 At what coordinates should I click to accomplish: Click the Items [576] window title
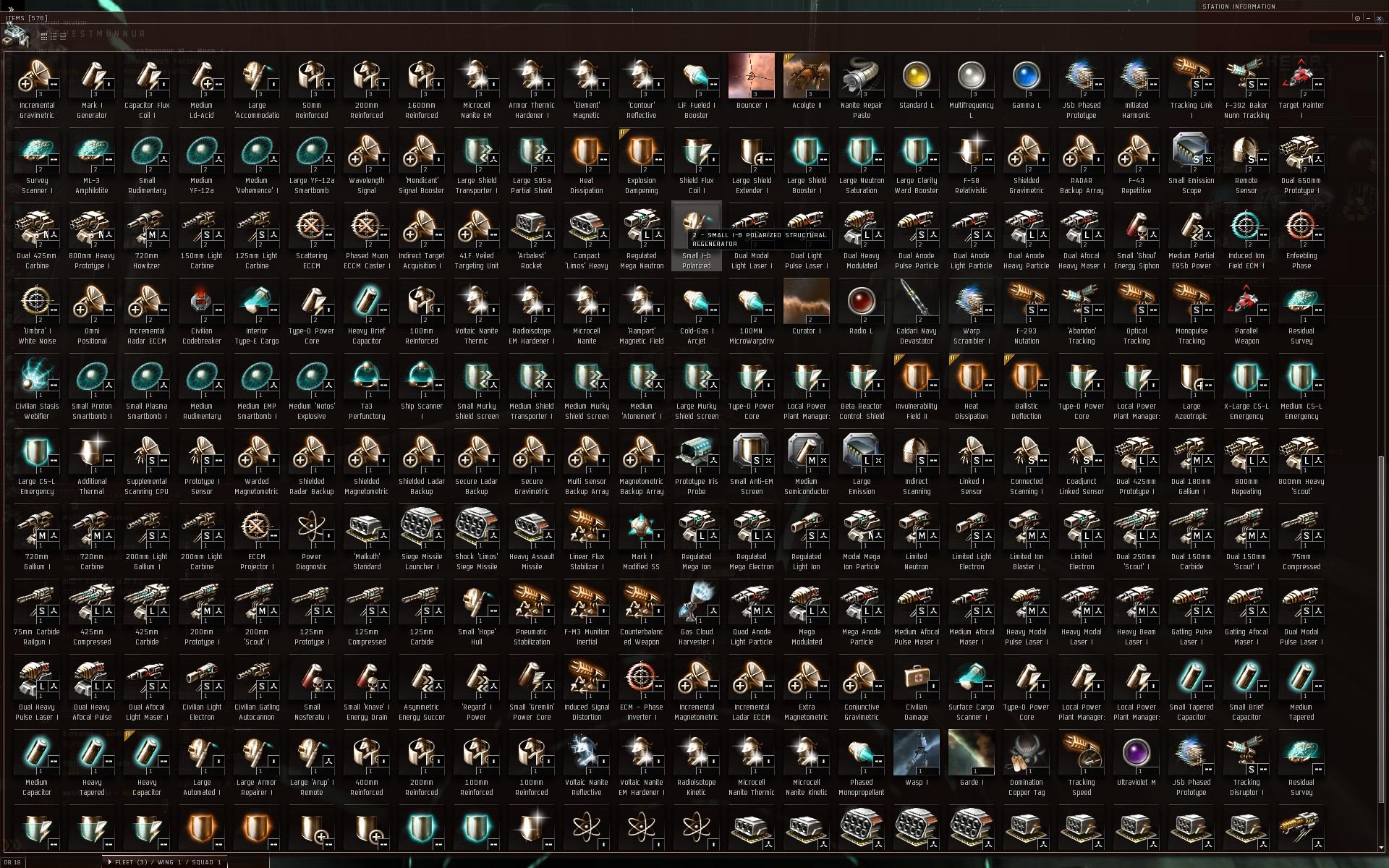[x=27, y=18]
